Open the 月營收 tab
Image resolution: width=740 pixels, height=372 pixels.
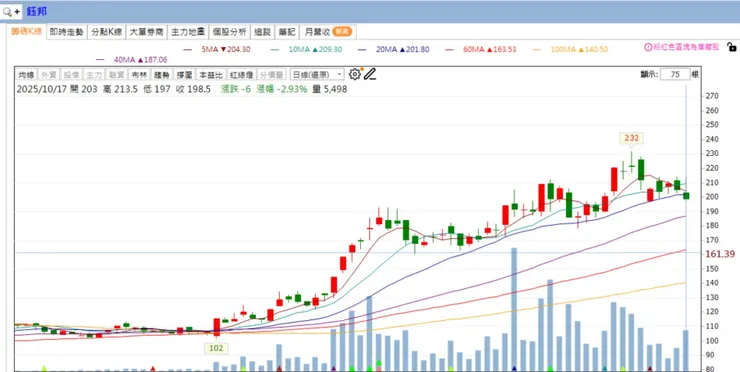(x=328, y=32)
